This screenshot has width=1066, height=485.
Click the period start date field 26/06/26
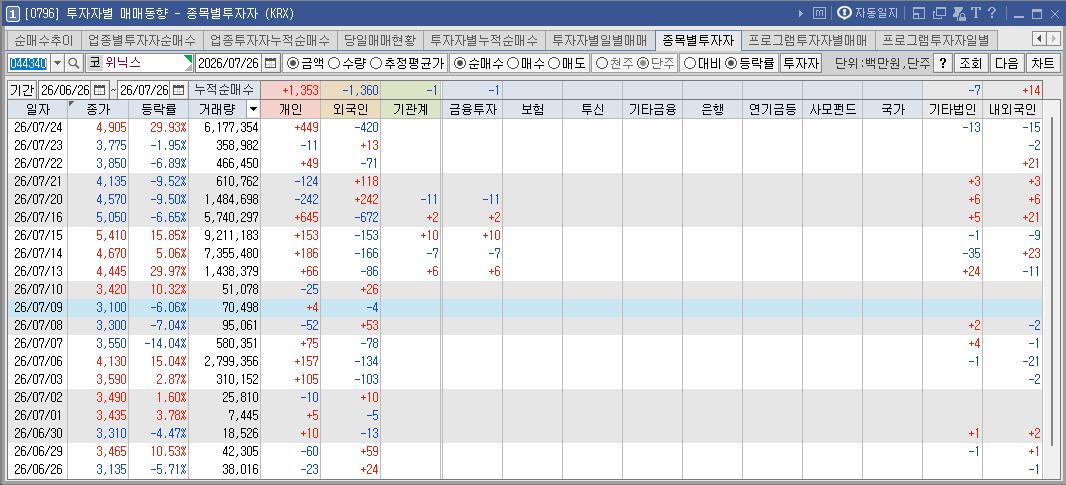pos(66,90)
